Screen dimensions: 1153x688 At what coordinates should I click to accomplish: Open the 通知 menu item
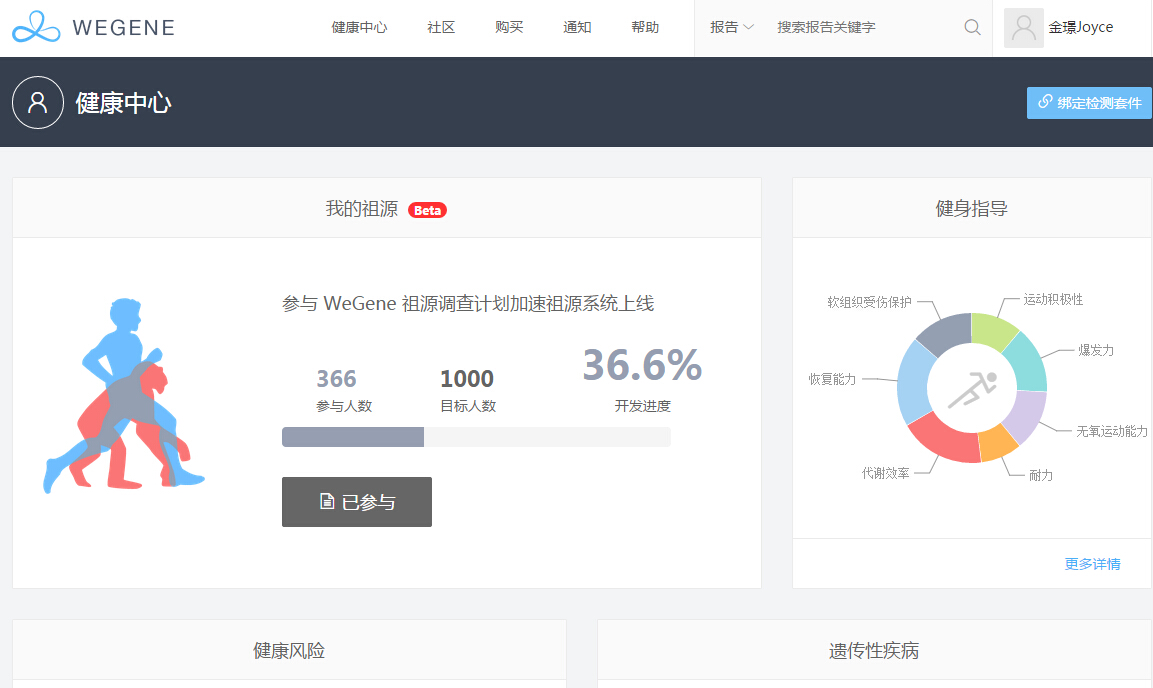click(x=577, y=27)
